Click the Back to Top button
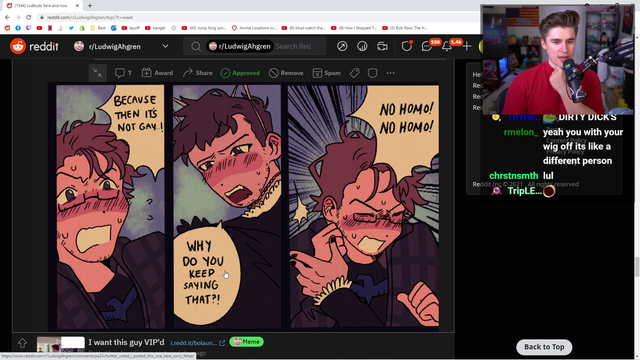The height and width of the screenshot is (360, 640). tap(544, 347)
